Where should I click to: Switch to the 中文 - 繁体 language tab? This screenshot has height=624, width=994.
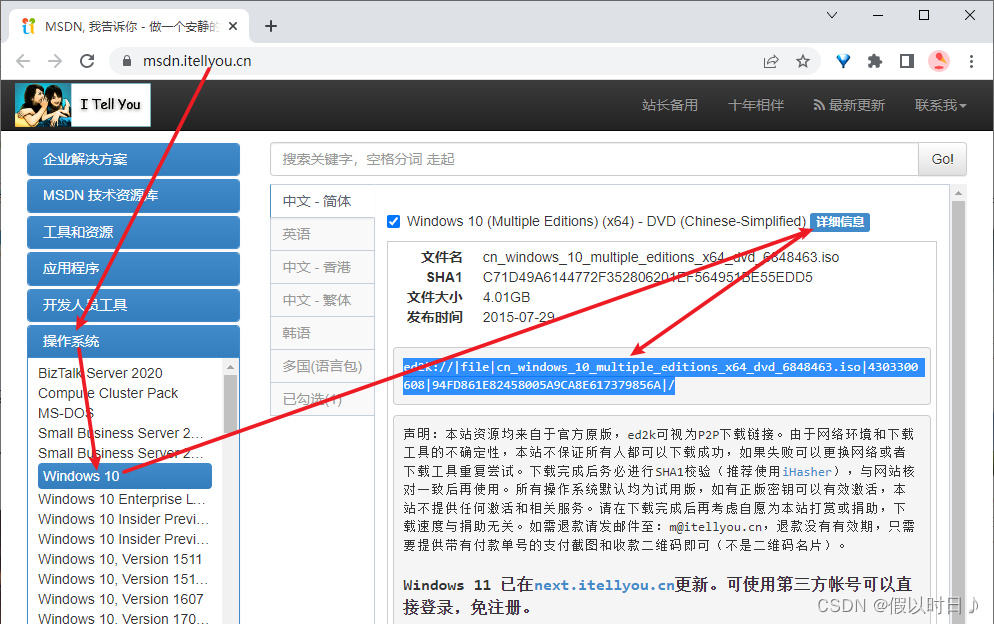[x=323, y=300]
